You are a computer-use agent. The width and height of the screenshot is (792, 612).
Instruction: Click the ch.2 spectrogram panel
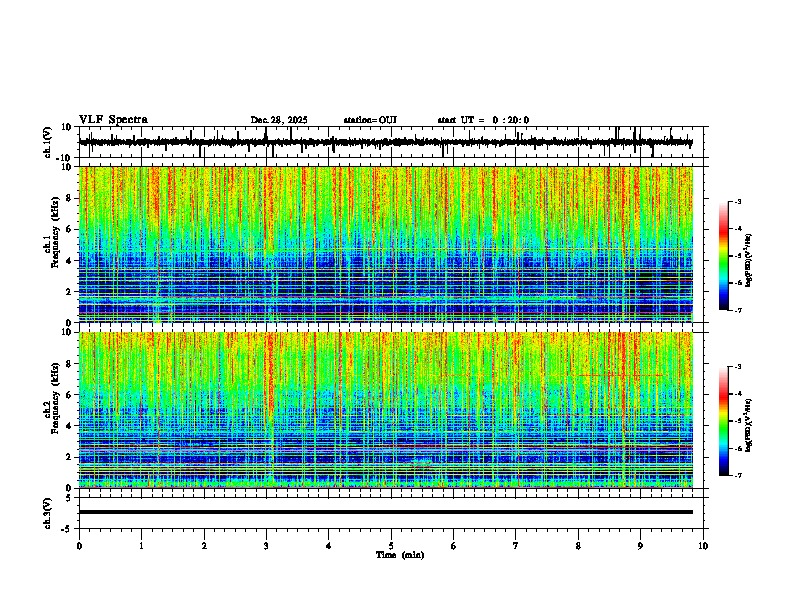(x=386, y=410)
